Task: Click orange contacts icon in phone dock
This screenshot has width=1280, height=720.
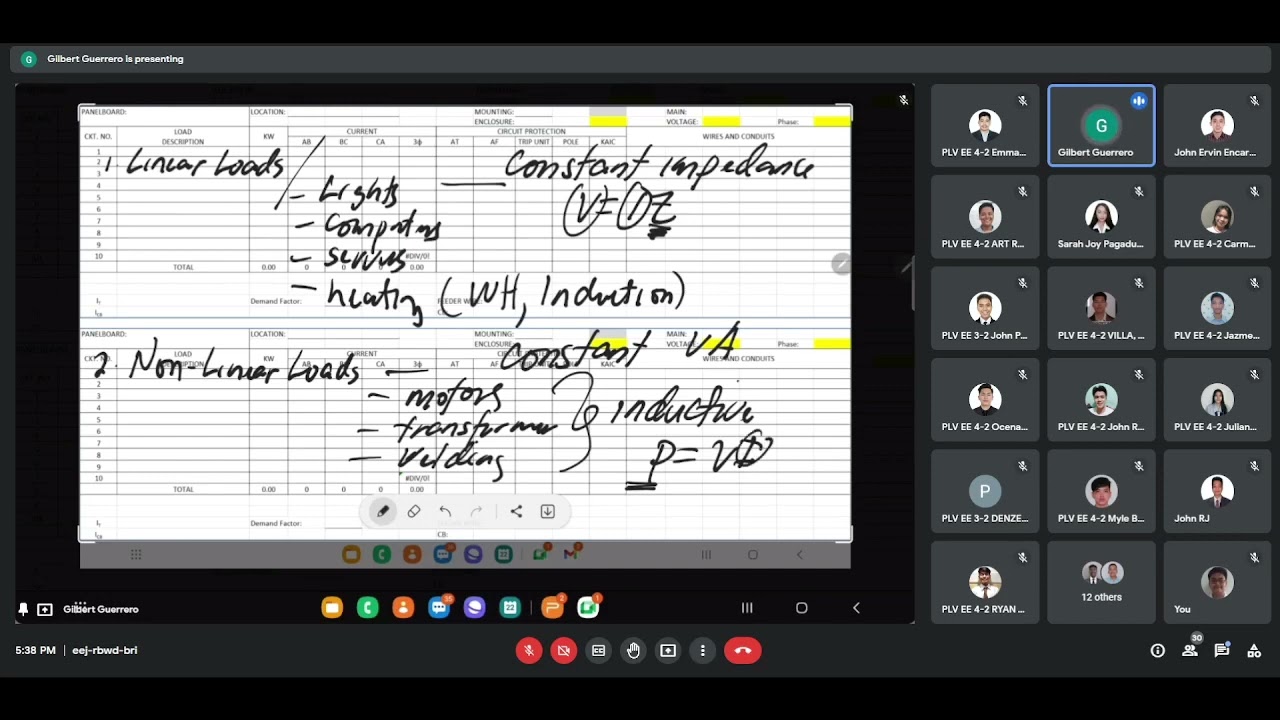Action: click(403, 607)
